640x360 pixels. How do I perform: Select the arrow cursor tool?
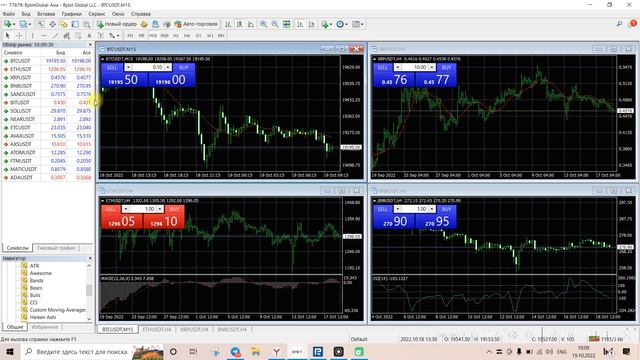coord(7,36)
